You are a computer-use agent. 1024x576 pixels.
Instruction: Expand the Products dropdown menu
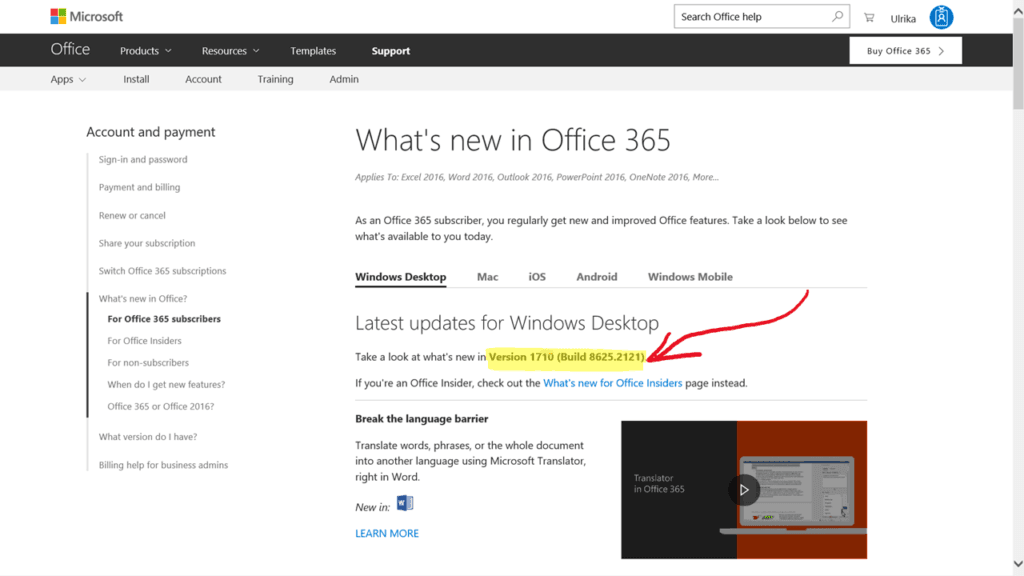coord(146,51)
